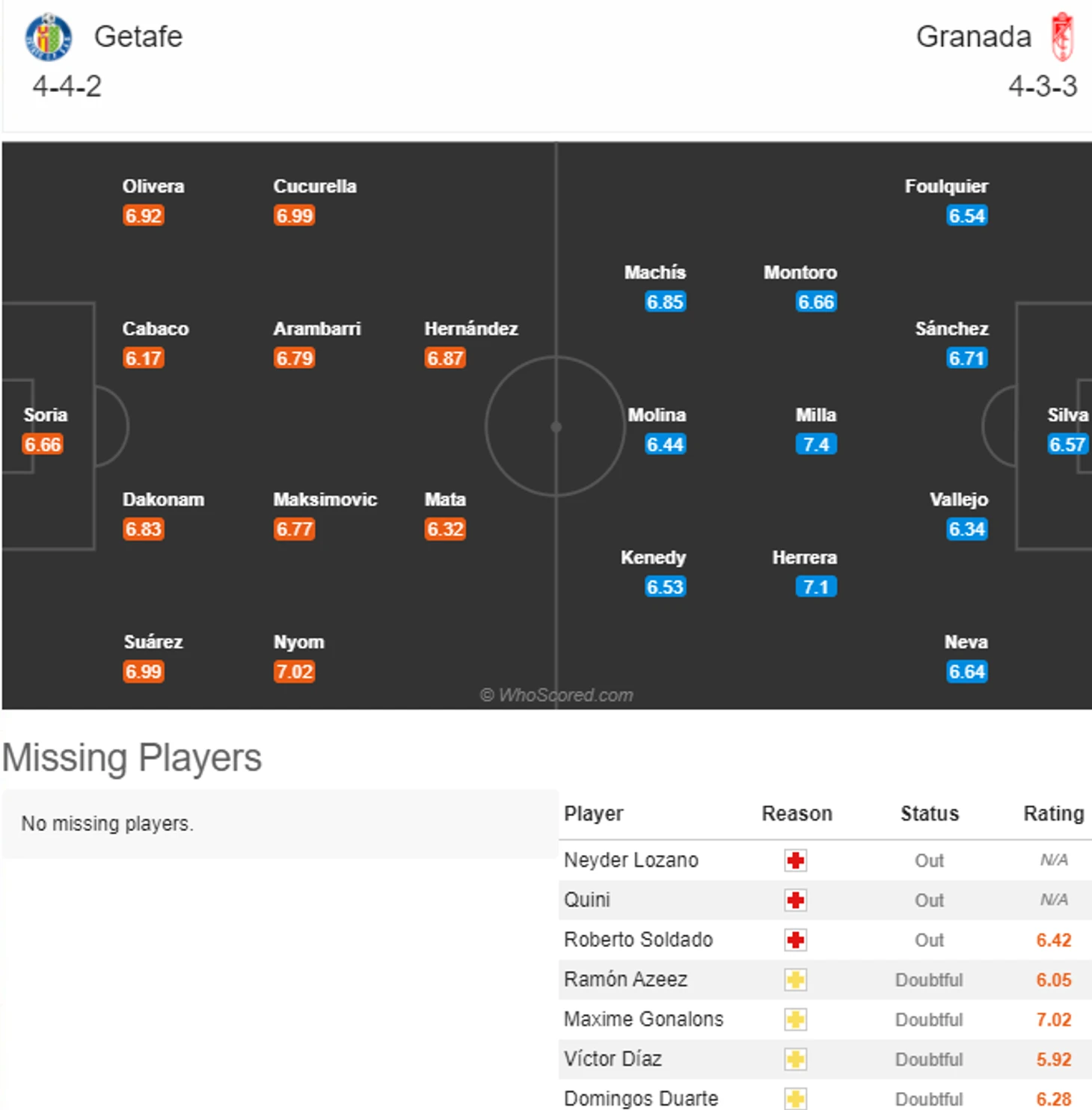Click Nyom's 7.02 rating badge
Screen dimensions: 1092x1110
point(294,671)
